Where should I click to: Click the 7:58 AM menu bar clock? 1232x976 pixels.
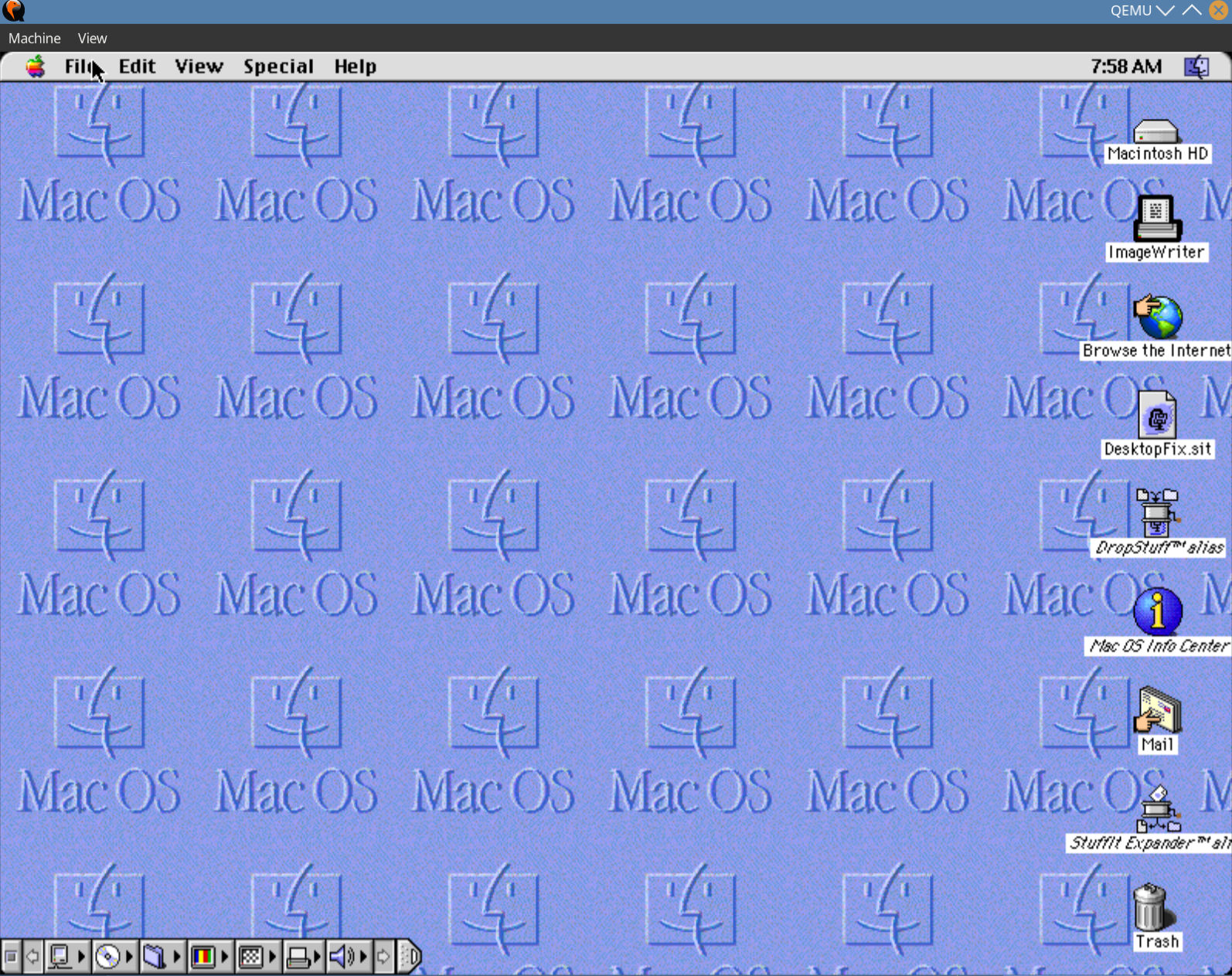point(1126,66)
